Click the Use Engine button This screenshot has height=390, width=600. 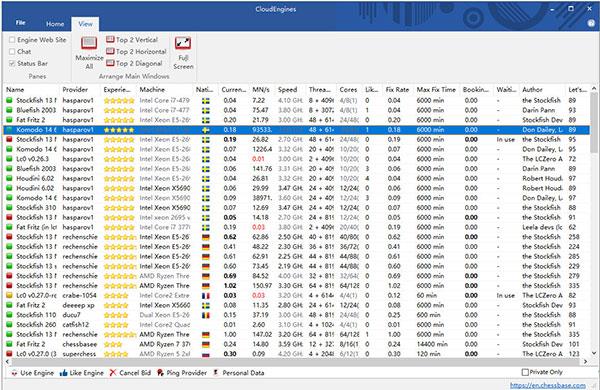coord(32,373)
